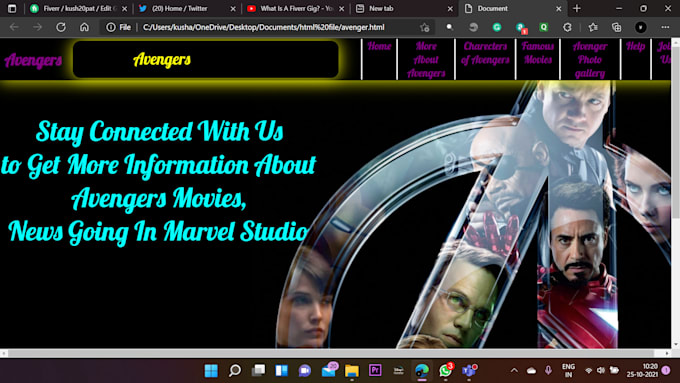Open More About Avengers nav link
The image size is (680, 383).
pos(426,59)
